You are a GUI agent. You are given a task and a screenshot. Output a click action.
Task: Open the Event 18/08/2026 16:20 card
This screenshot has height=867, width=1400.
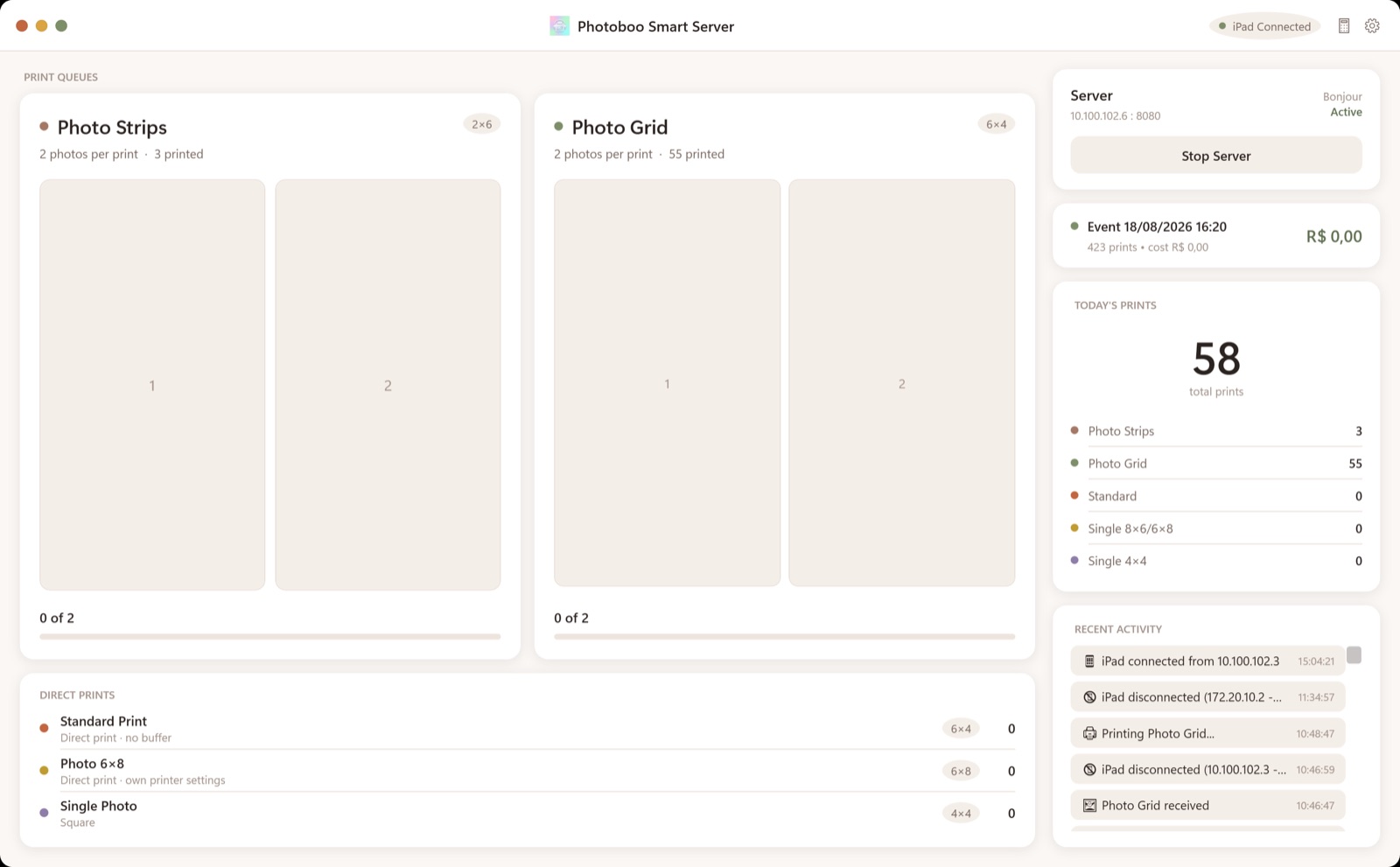coord(1215,236)
